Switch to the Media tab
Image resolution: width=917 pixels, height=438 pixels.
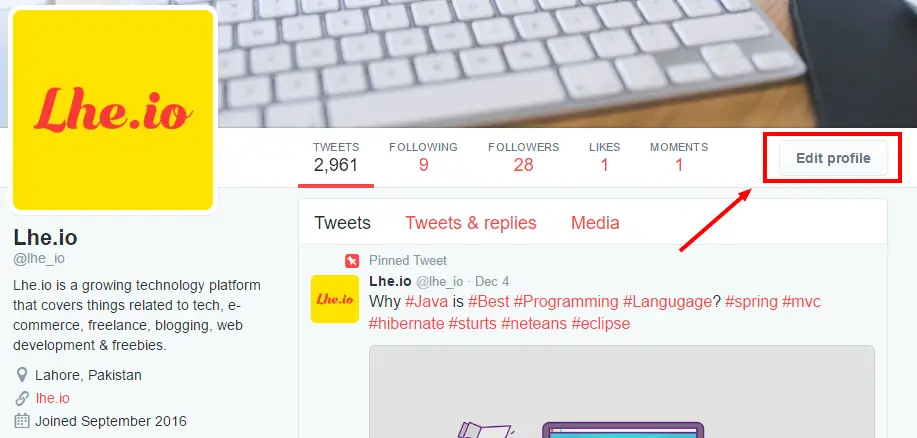595,223
